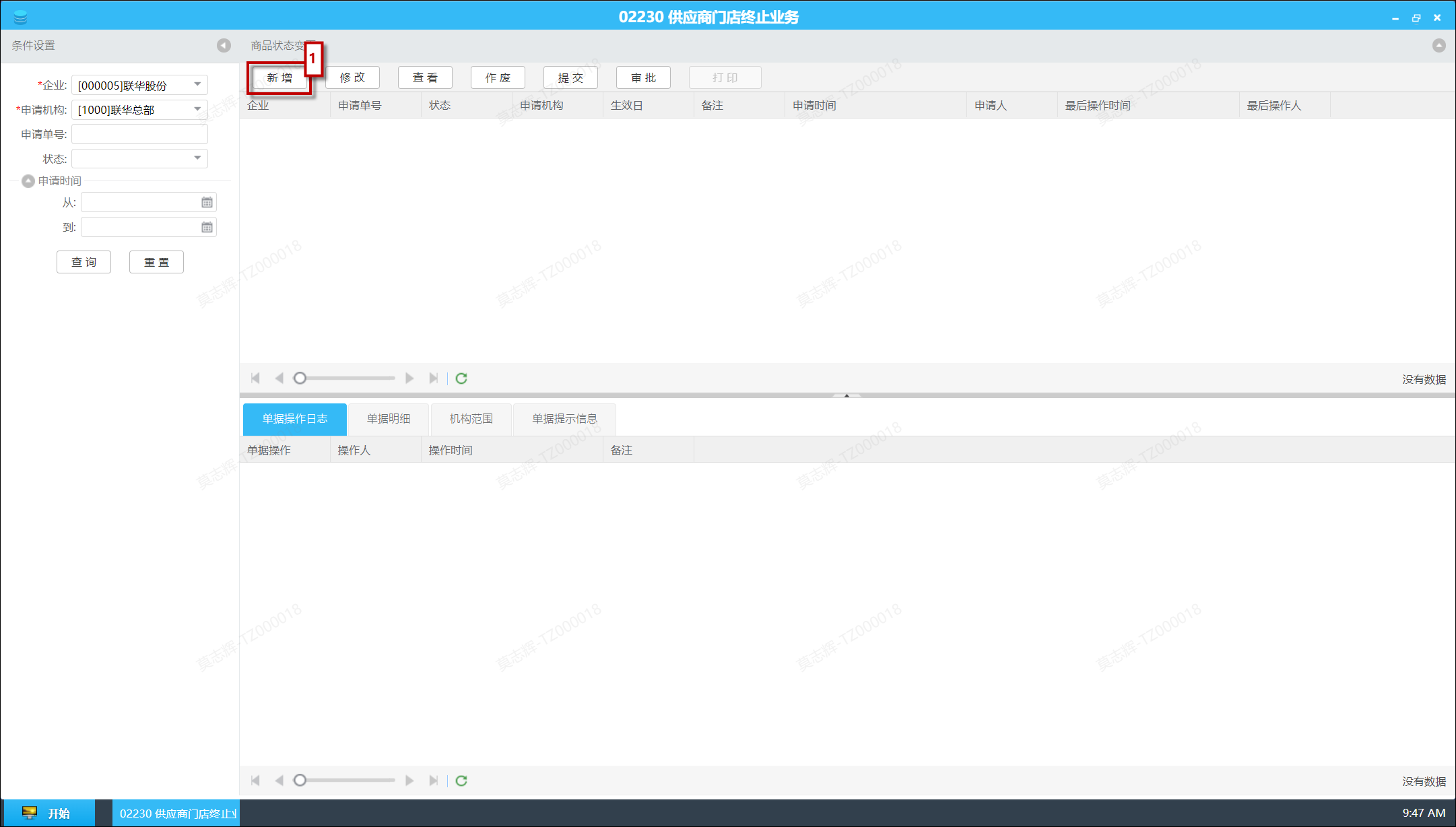Viewport: 1456px width, 827px height.
Task: Click the 申请单号 input field
Action: click(139, 134)
